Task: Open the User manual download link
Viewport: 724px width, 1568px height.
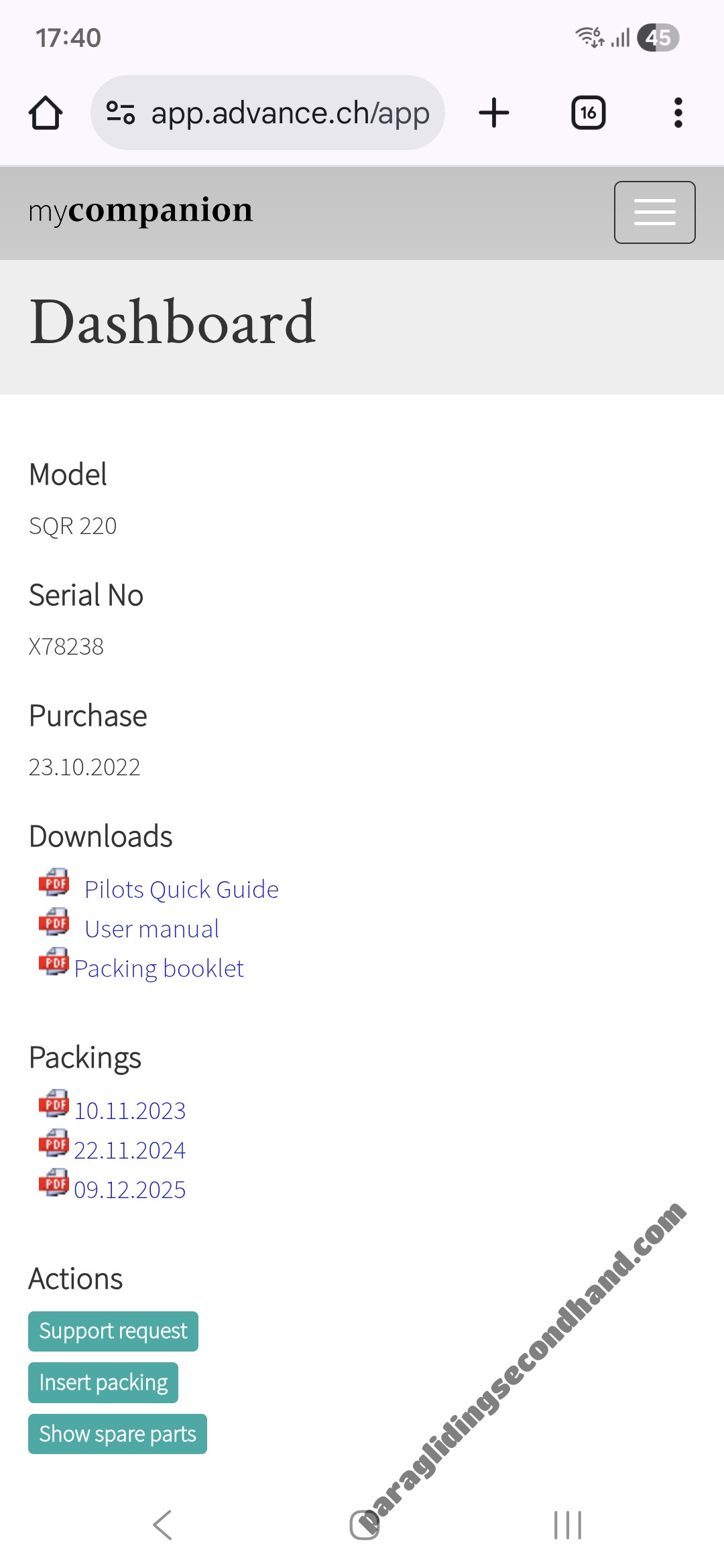Action: point(152,929)
